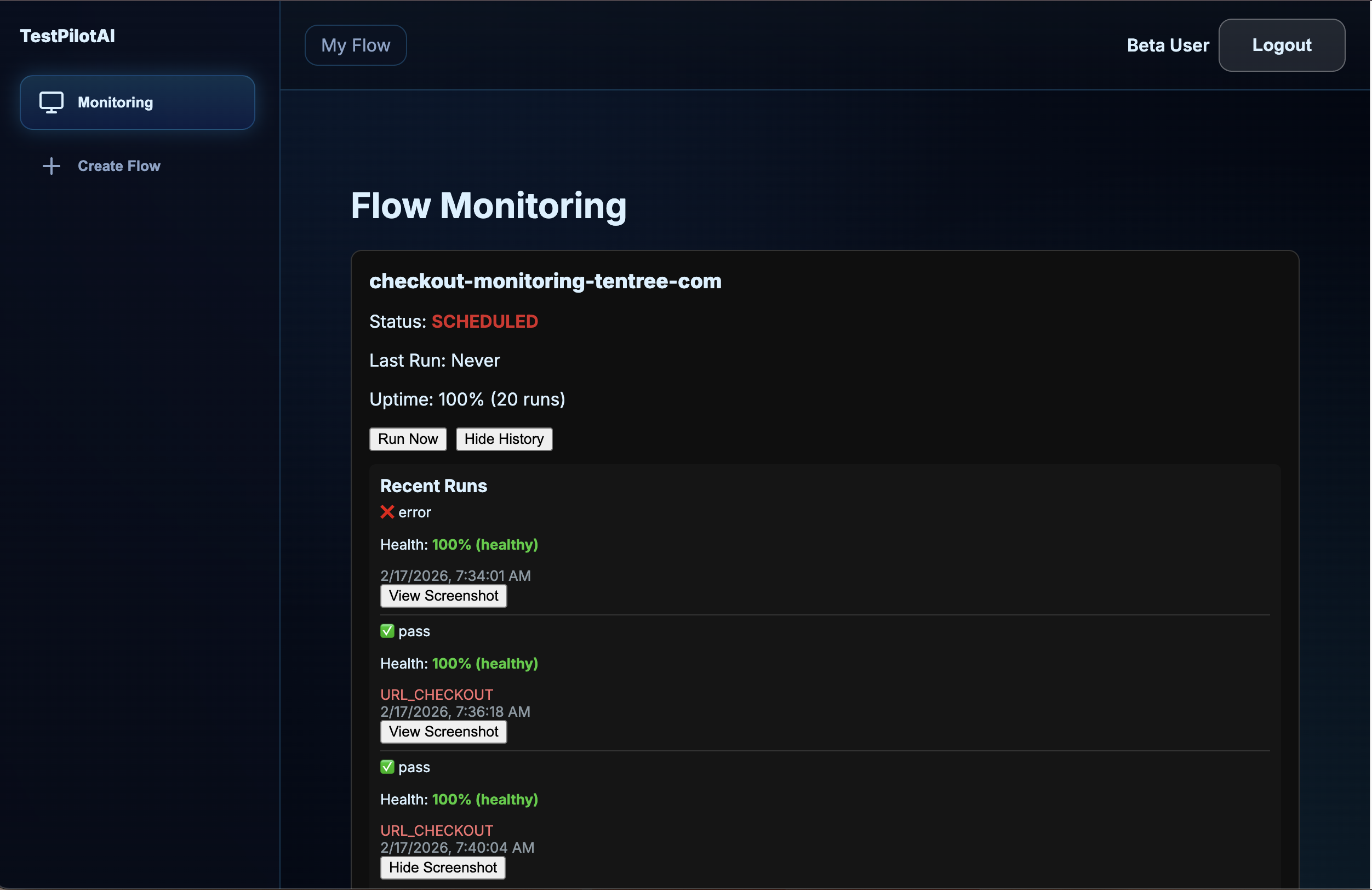Click the SCHEDULED status text
The image size is (1372, 890).
coord(484,322)
